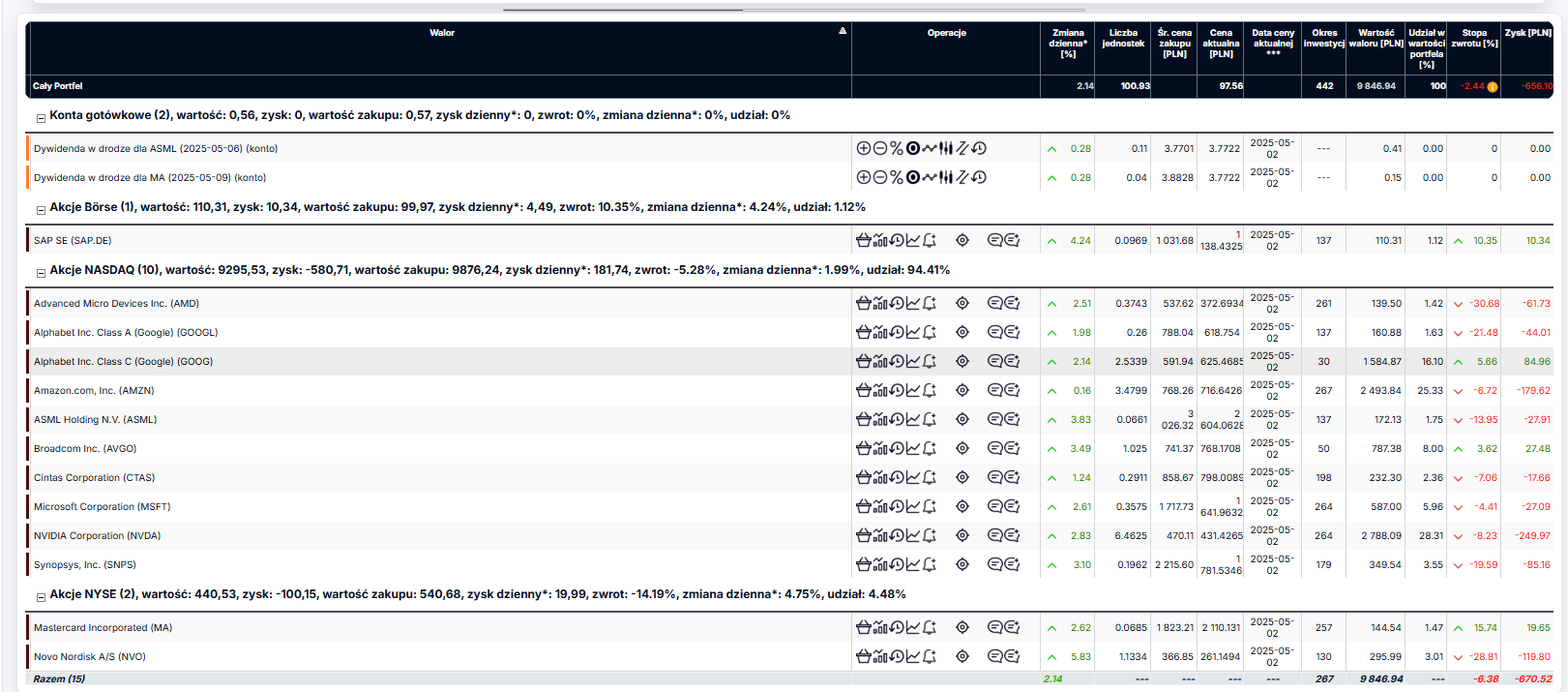Open the bar chart analysis icon for SAP SE

[x=880, y=240]
